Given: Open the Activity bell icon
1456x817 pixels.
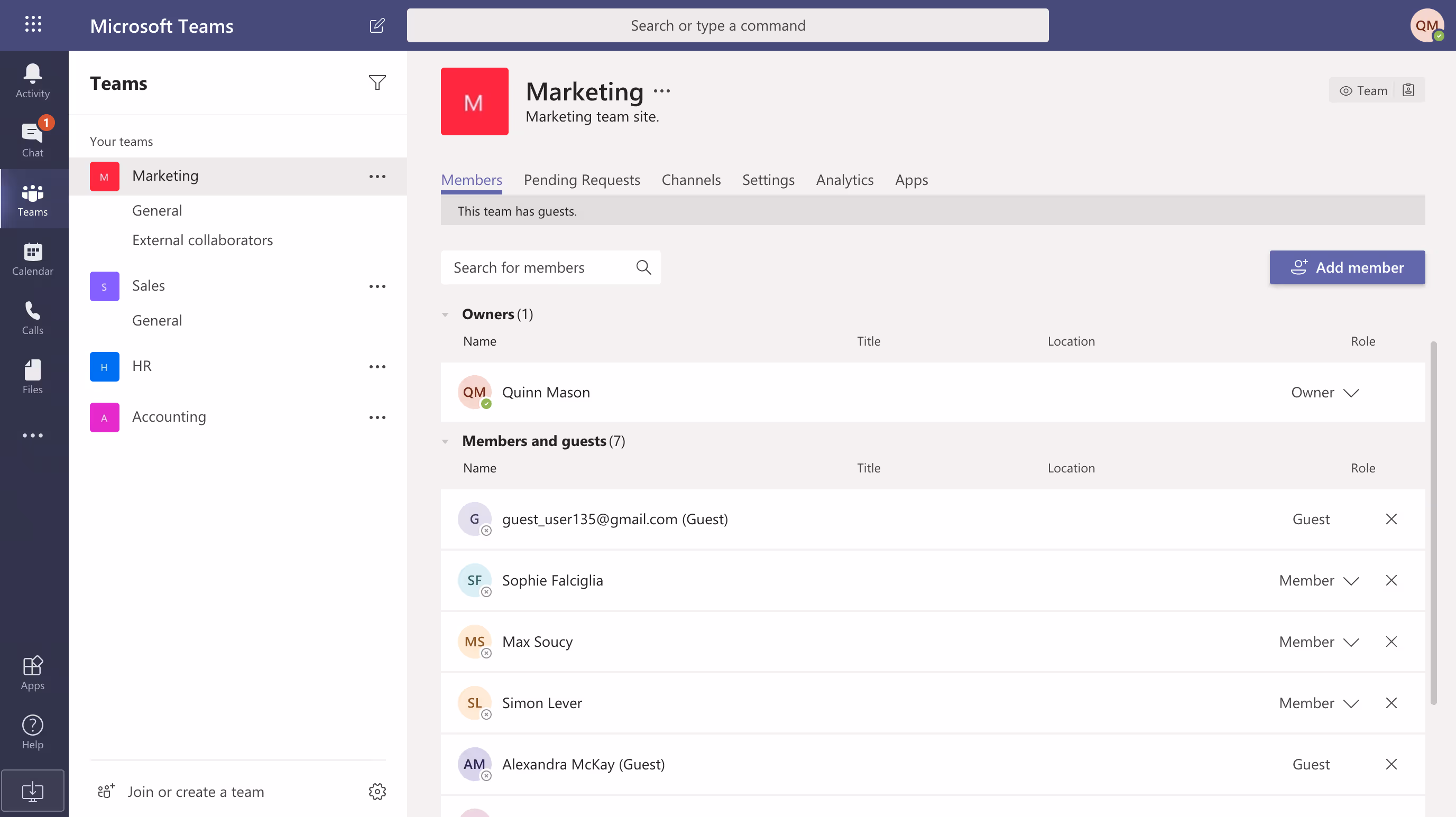Looking at the screenshot, I should click(x=32, y=81).
